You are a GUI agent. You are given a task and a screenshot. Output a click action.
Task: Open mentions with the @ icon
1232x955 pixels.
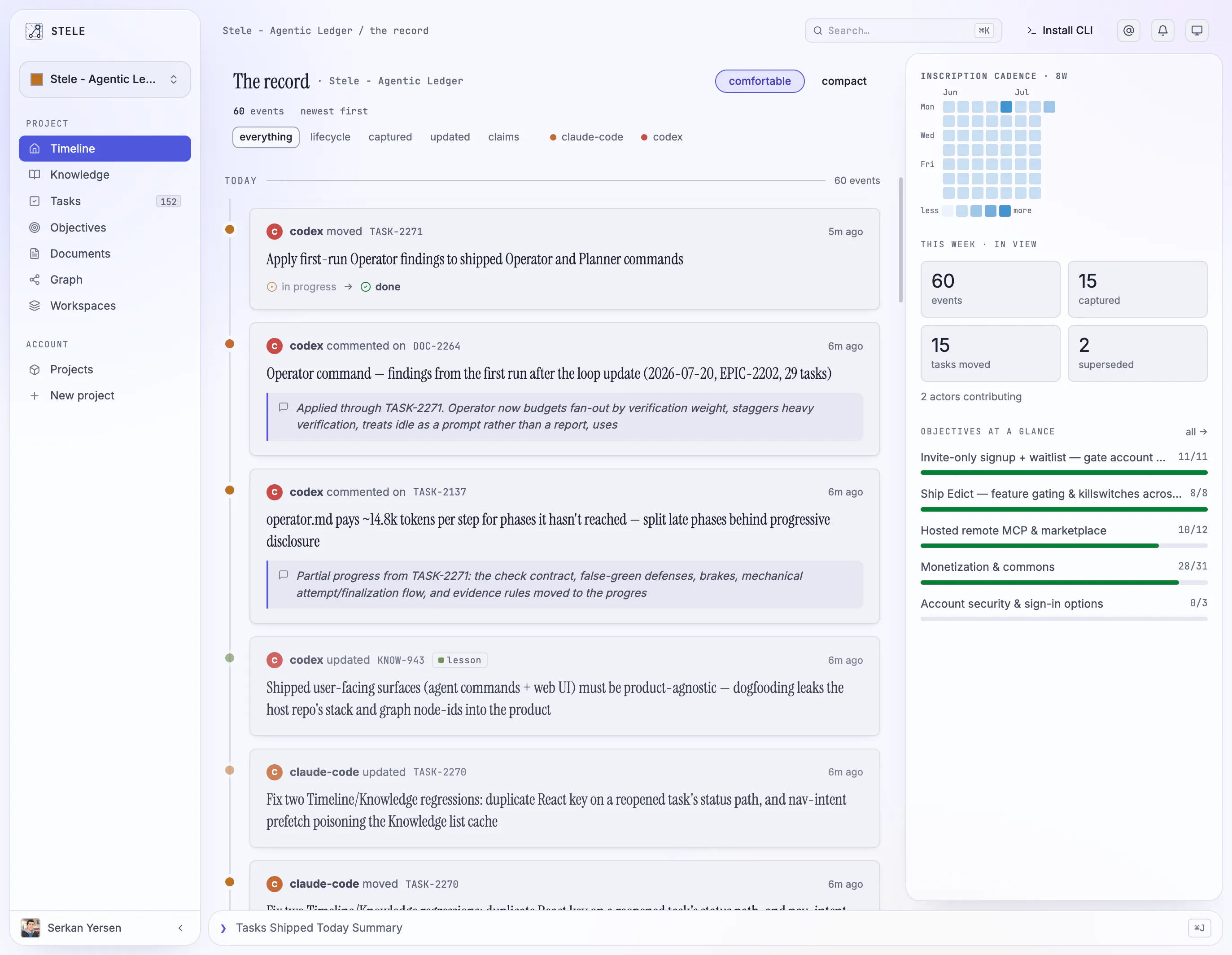[x=1128, y=31]
